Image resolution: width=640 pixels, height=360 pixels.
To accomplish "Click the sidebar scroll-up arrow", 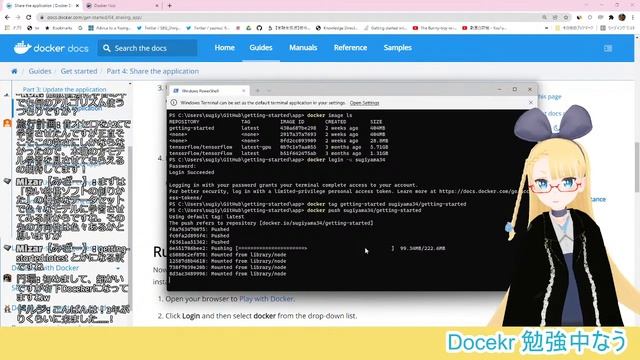I will point(130,84).
